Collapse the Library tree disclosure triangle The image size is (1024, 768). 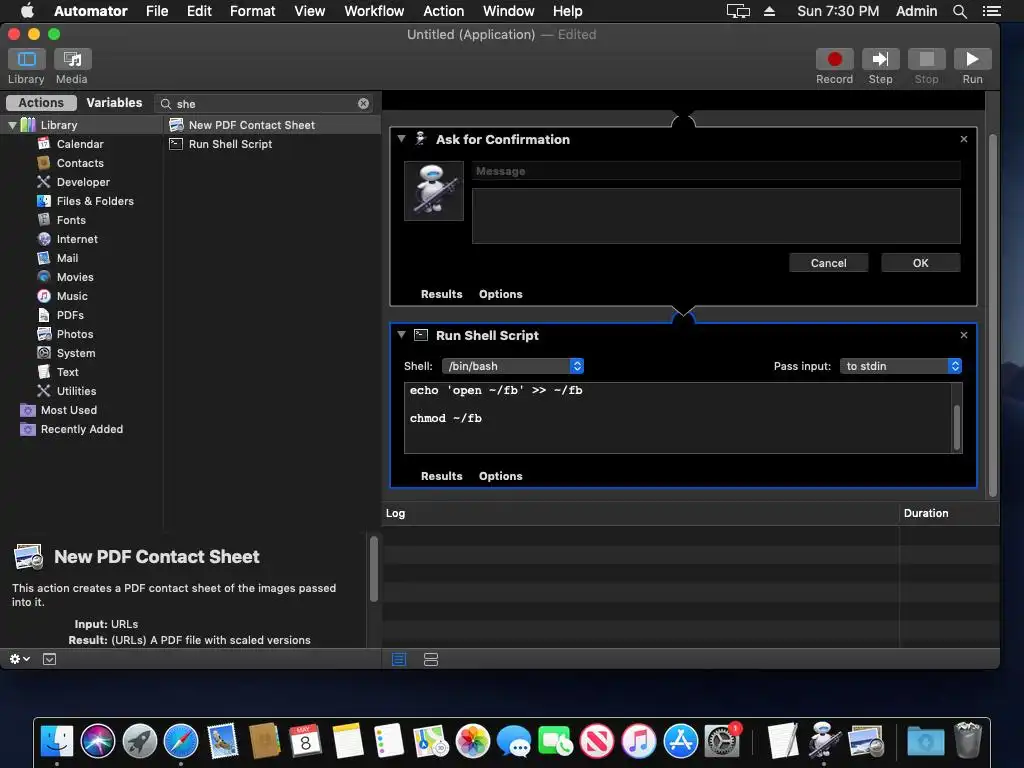(12, 125)
